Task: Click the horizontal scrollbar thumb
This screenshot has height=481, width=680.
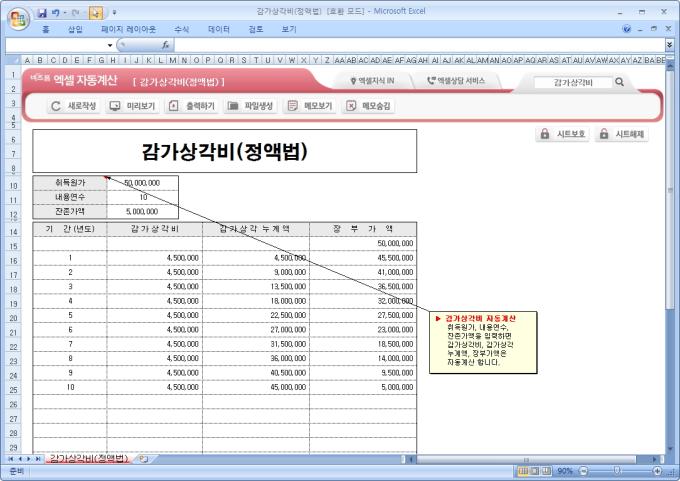Action: (526, 459)
